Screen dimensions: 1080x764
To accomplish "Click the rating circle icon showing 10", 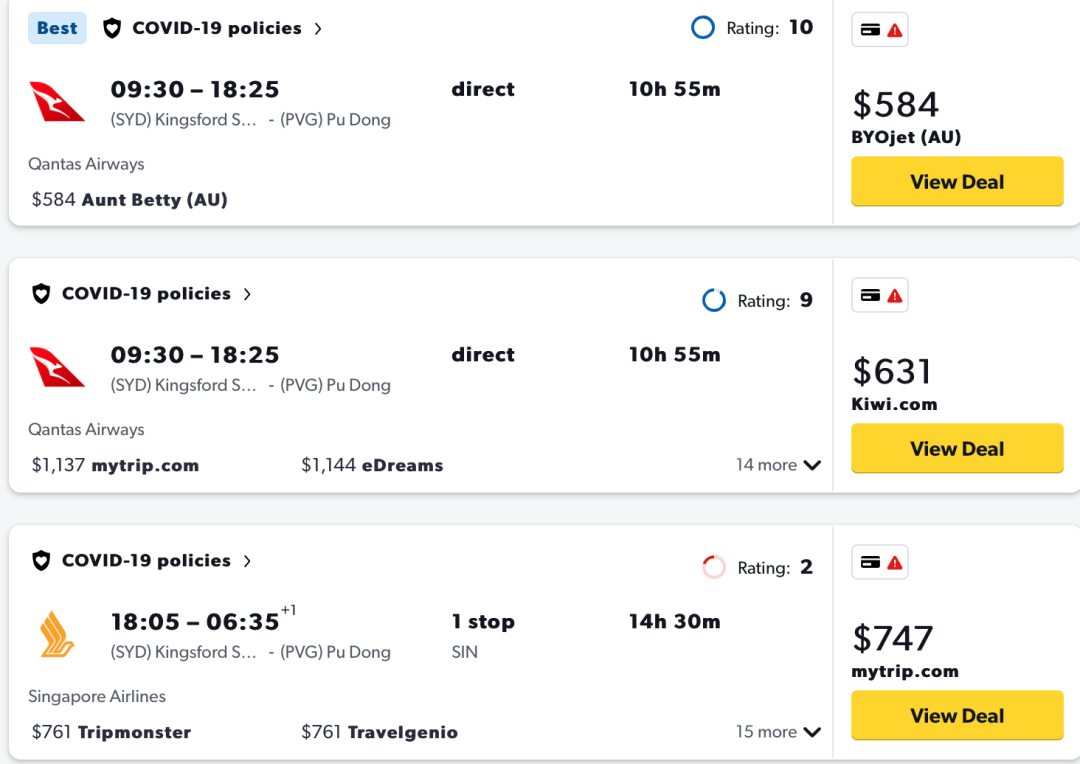I will (x=703, y=28).
